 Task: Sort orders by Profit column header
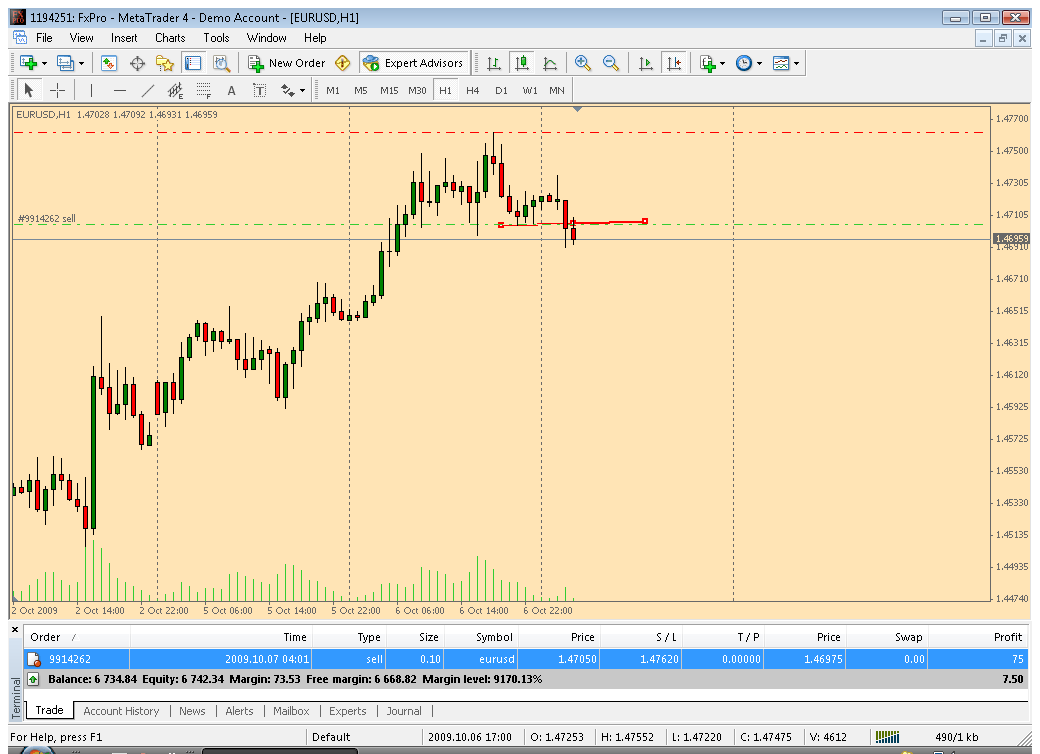tap(979, 637)
